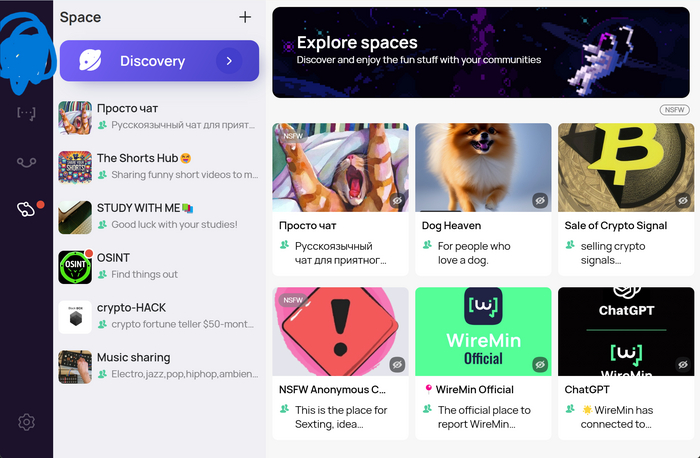Click NSFW badge on Anonymous card
The width and height of the screenshot is (700, 458).
tap(293, 300)
